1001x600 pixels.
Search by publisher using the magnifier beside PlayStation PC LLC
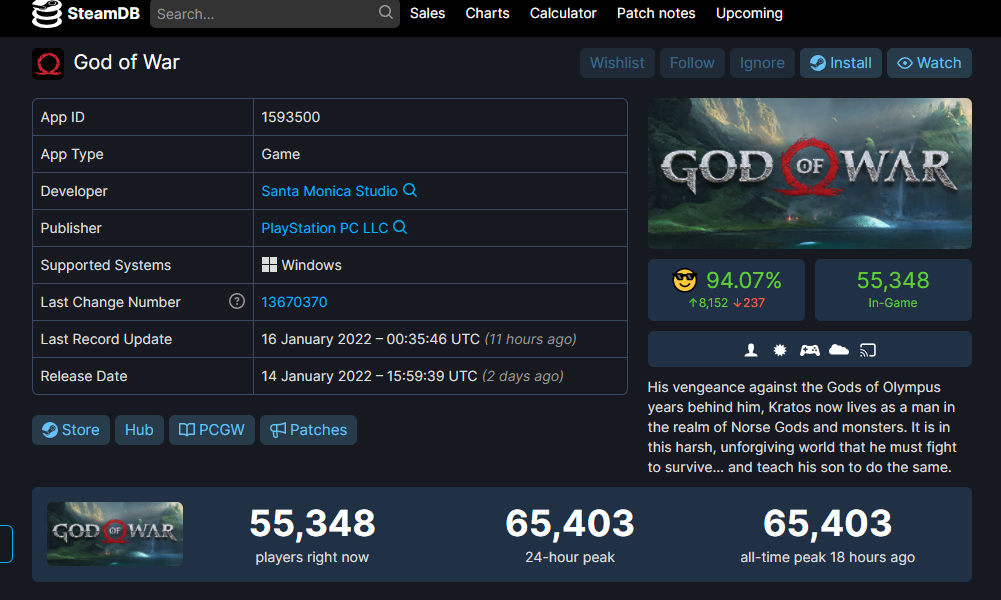tap(400, 227)
